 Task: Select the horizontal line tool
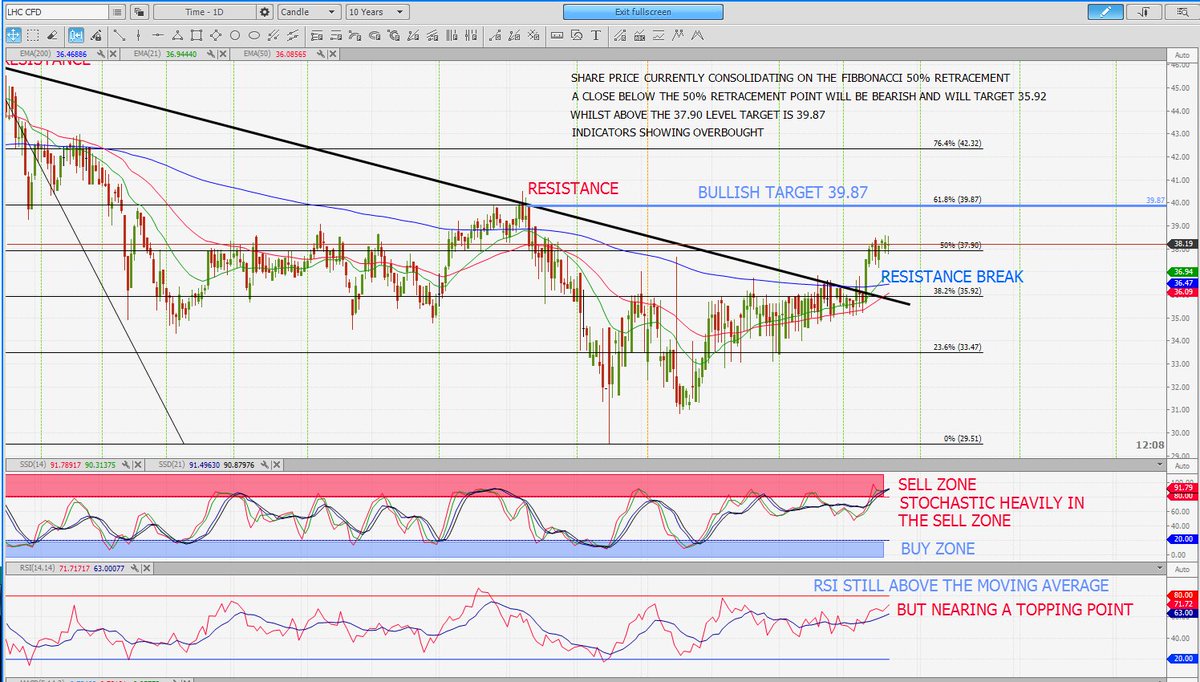[157, 35]
